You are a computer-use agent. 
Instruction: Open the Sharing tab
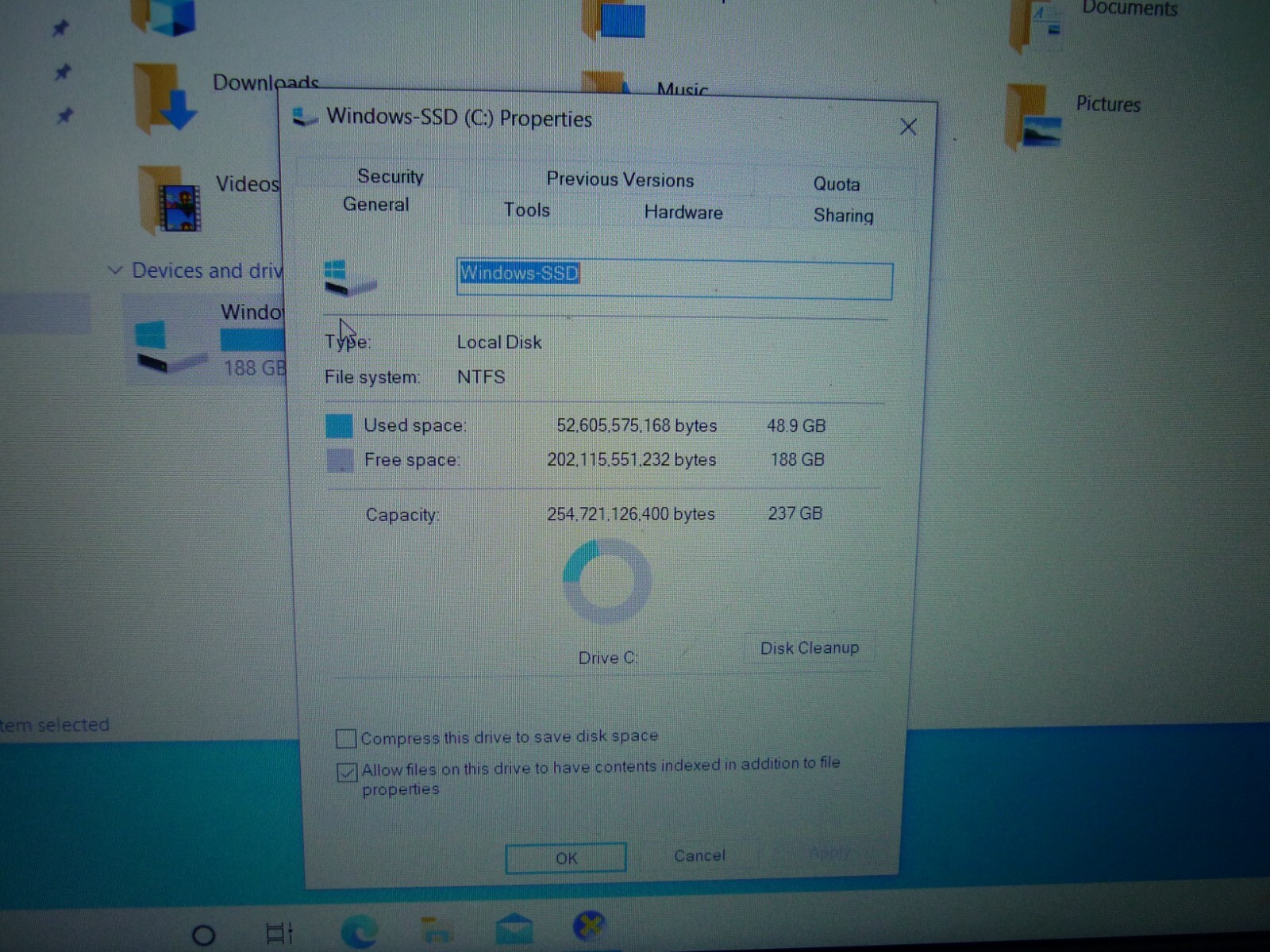tap(843, 216)
